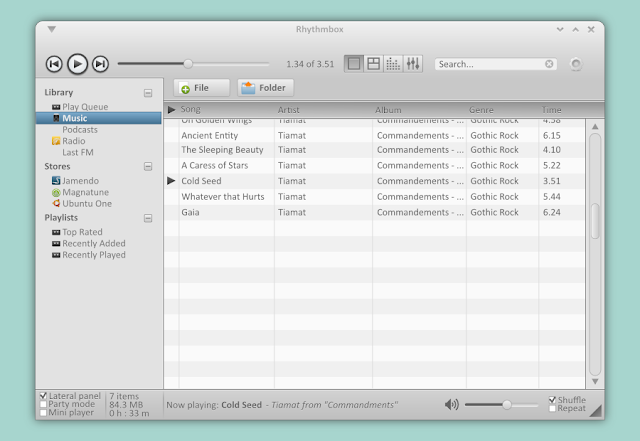Click the scrollbar down arrow
Screen dimensions: 640x441
(595, 381)
